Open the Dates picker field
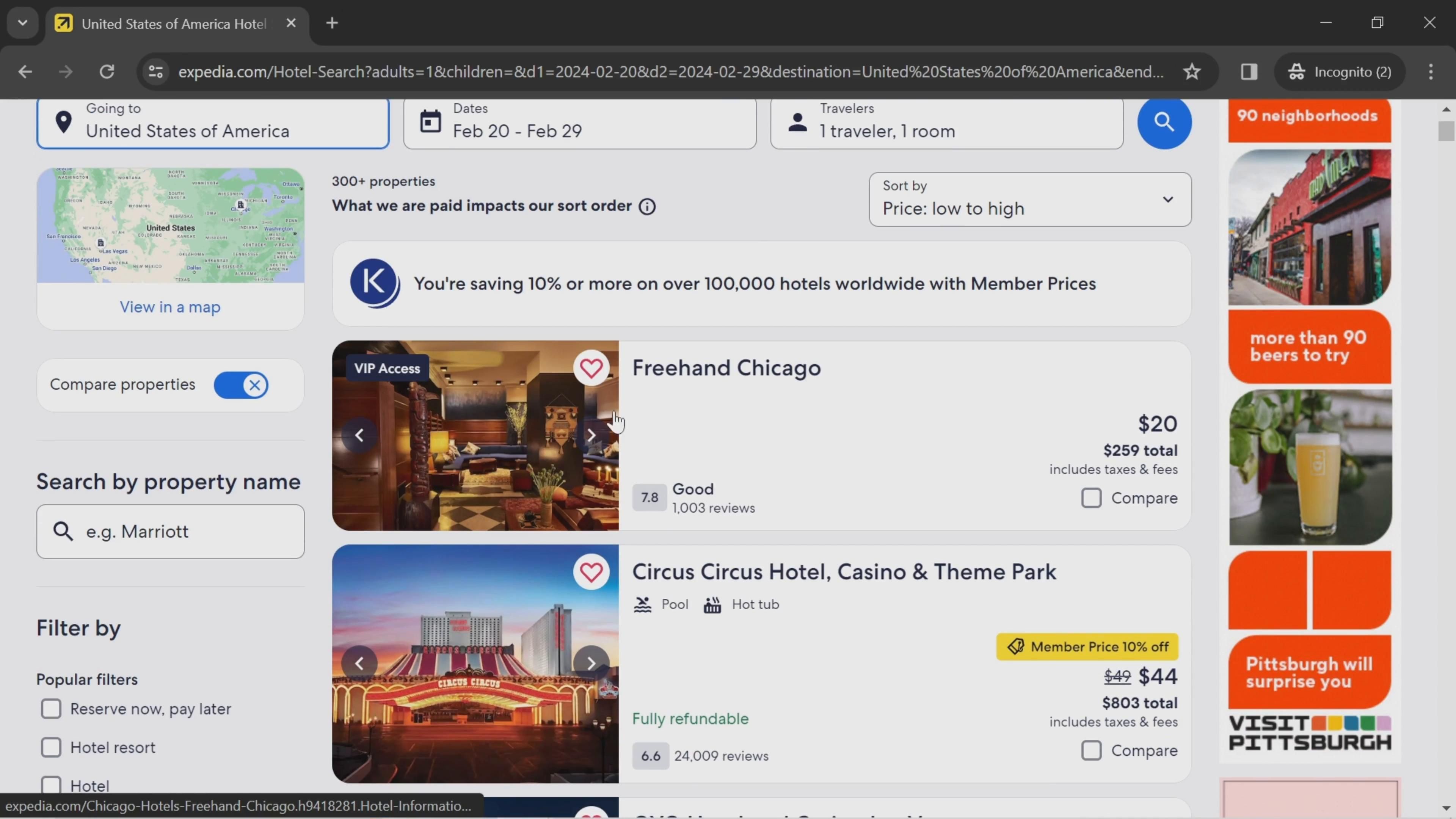 [579, 121]
